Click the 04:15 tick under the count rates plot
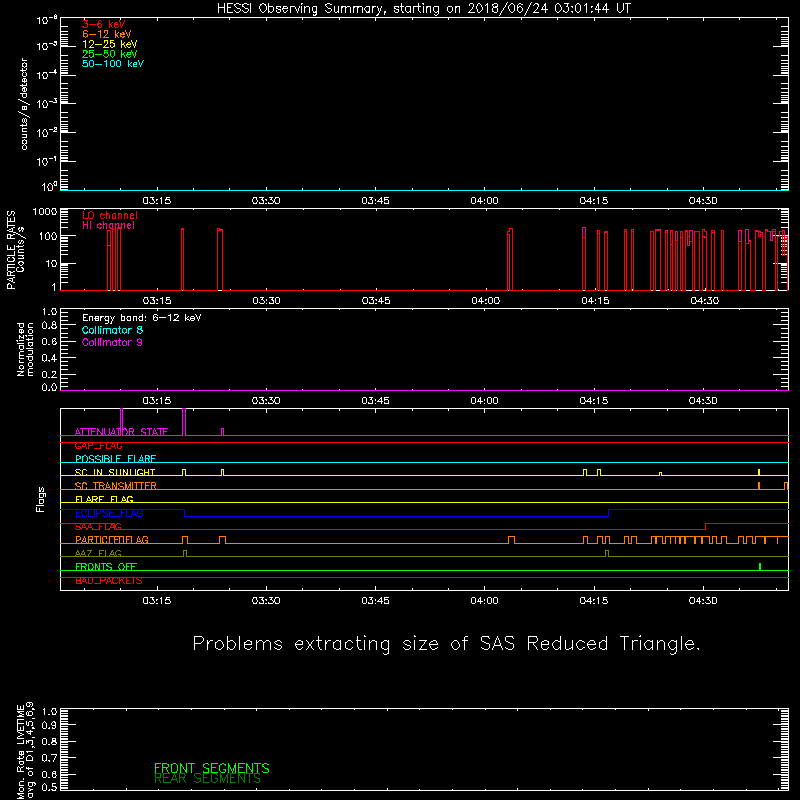Image resolution: width=800 pixels, height=800 pixels. pyautogui.click(x=594, y=201)
